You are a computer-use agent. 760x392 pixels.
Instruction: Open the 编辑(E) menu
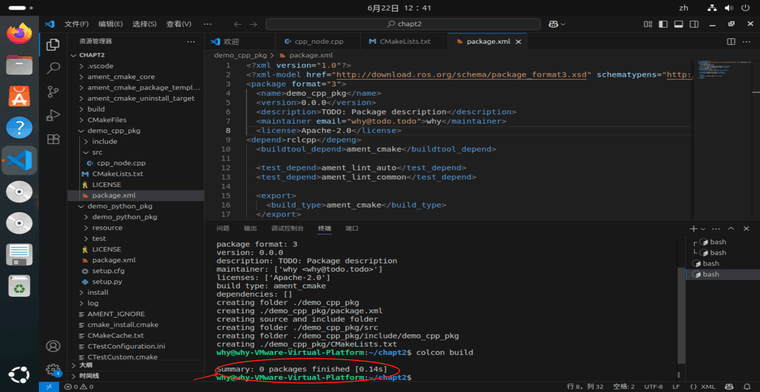tap(111, 24)
